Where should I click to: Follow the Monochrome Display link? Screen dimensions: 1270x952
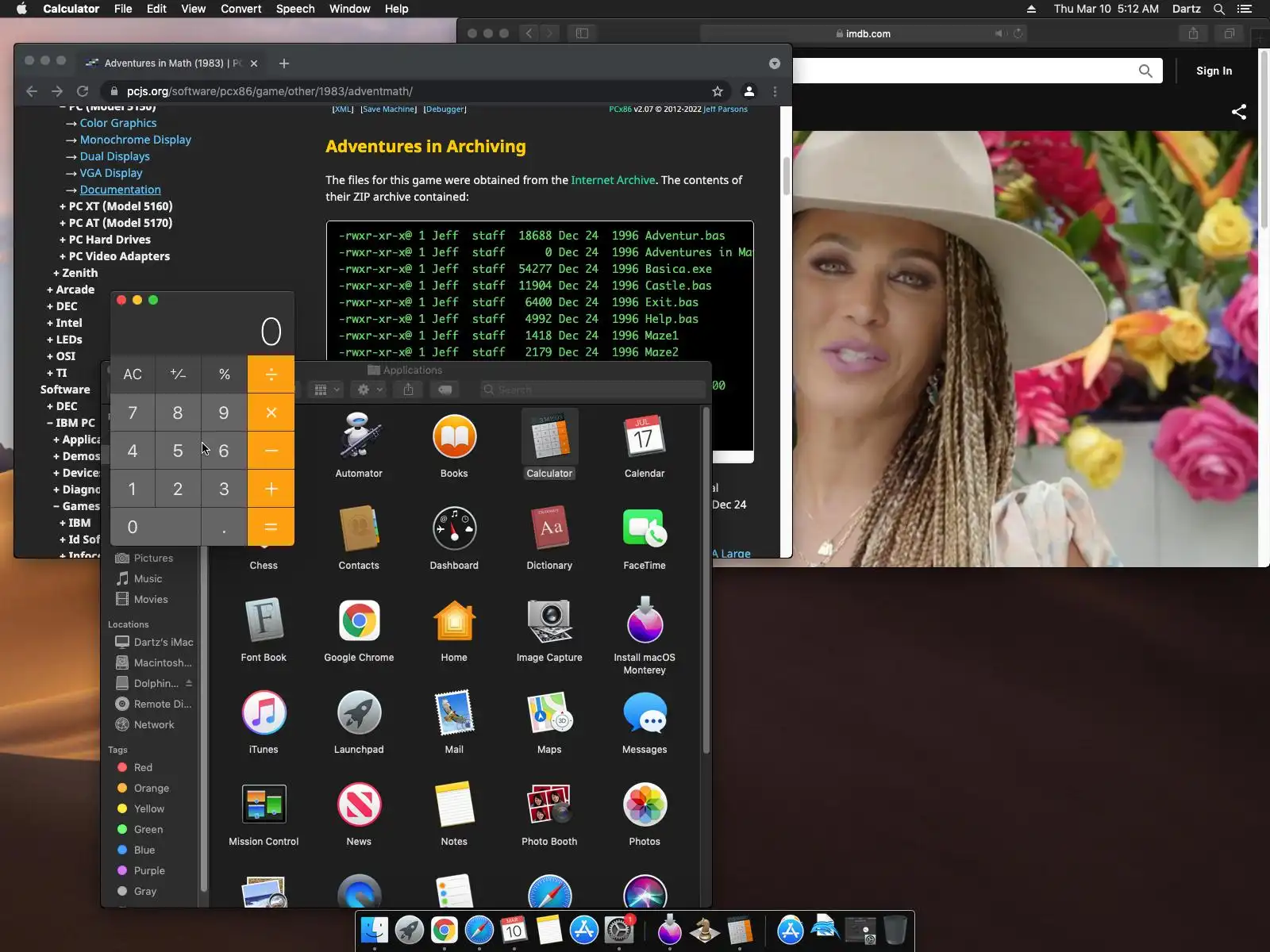point(136,140)
